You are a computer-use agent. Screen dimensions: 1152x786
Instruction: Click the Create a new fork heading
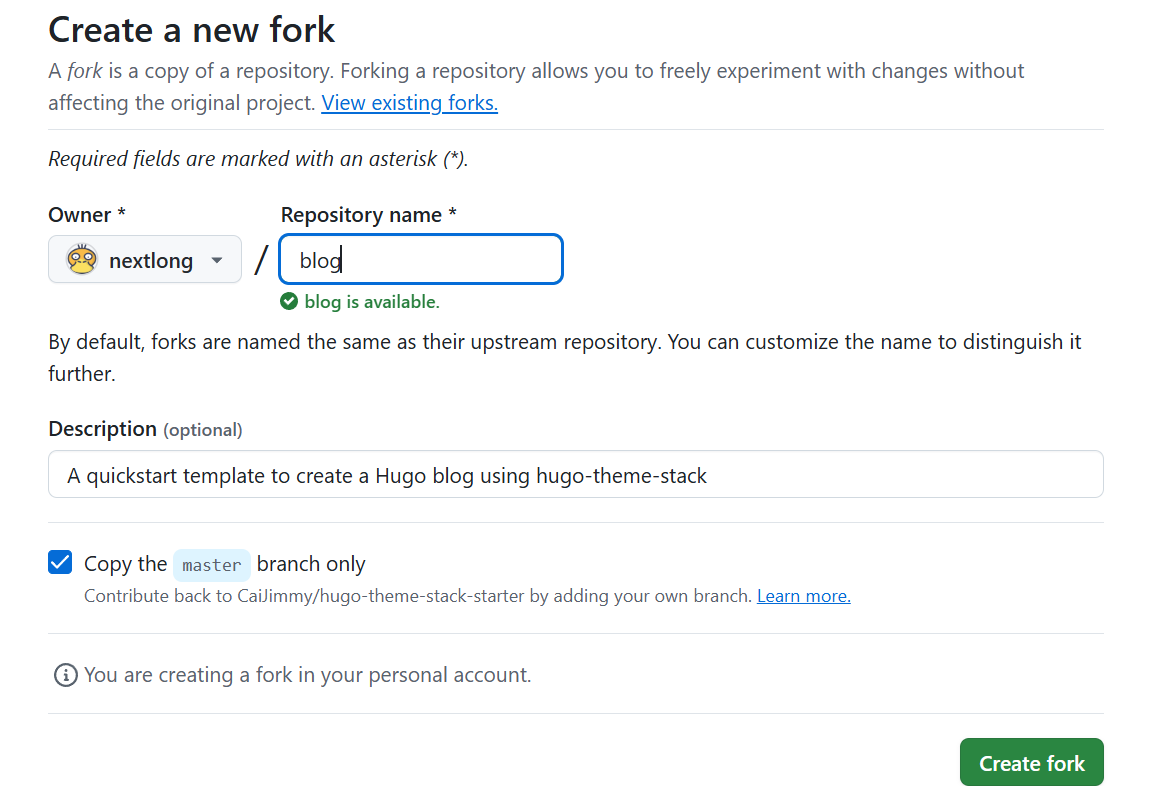(192, 30)
